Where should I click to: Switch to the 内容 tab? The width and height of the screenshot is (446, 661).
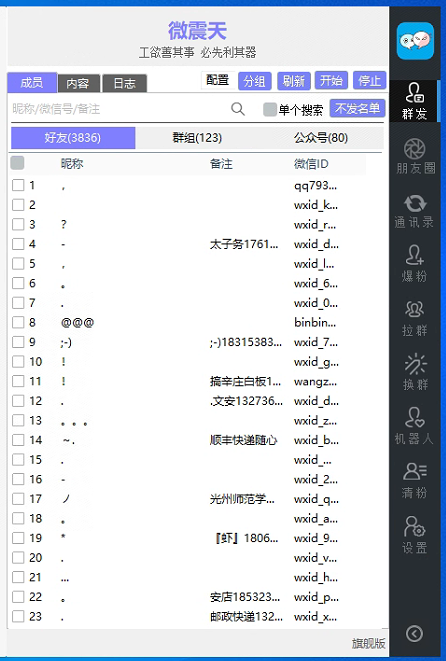point(78,83)
